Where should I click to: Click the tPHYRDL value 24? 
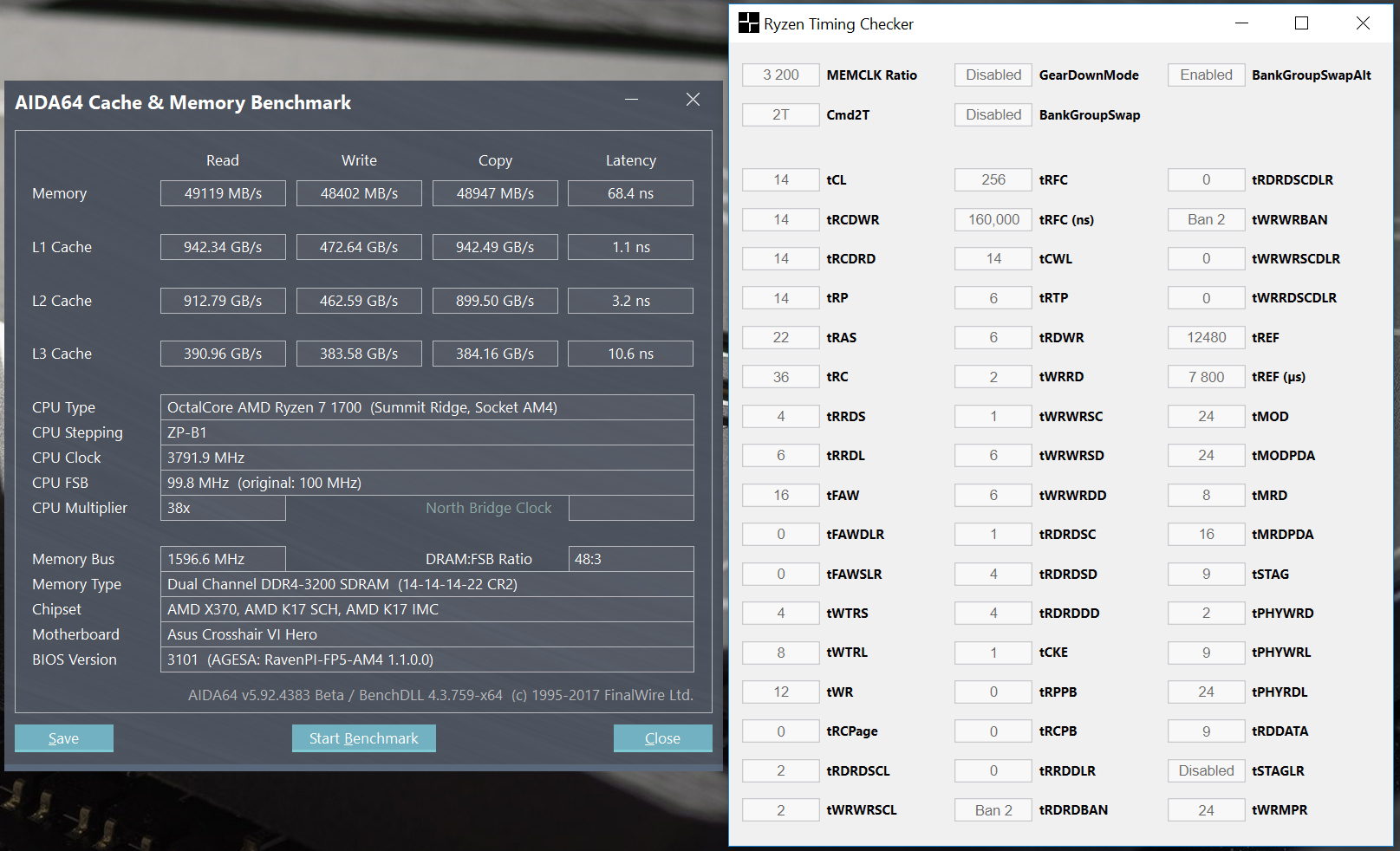point(1207,692)
